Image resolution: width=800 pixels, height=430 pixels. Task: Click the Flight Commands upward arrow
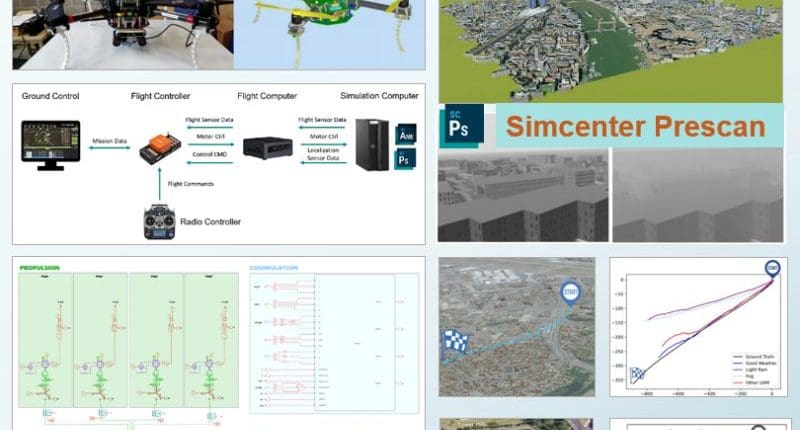click(x=160, y=184)
